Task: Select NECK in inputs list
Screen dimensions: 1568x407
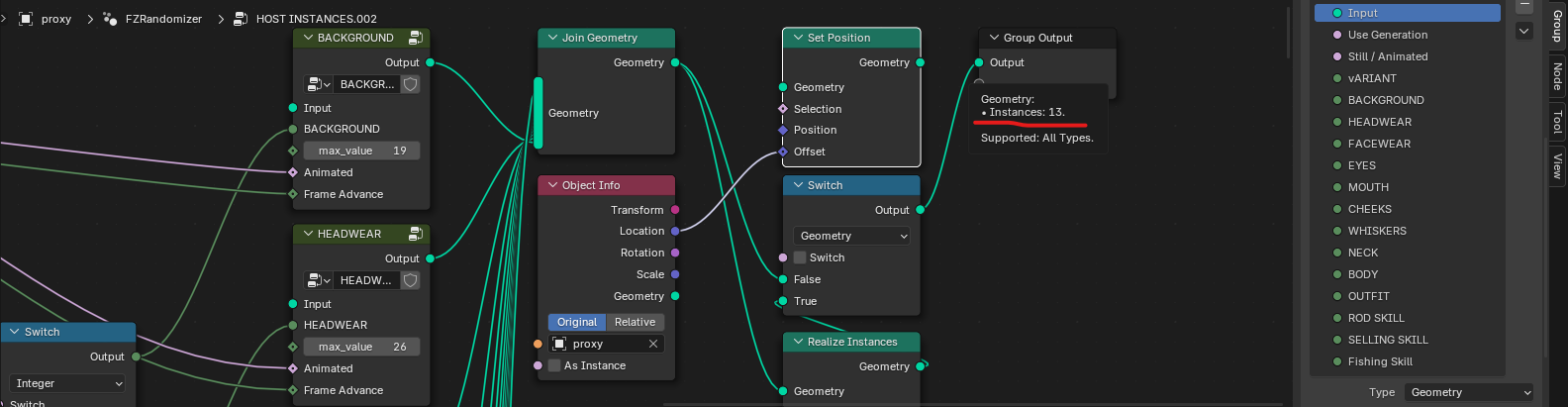Action: [x=1407, y=253]
